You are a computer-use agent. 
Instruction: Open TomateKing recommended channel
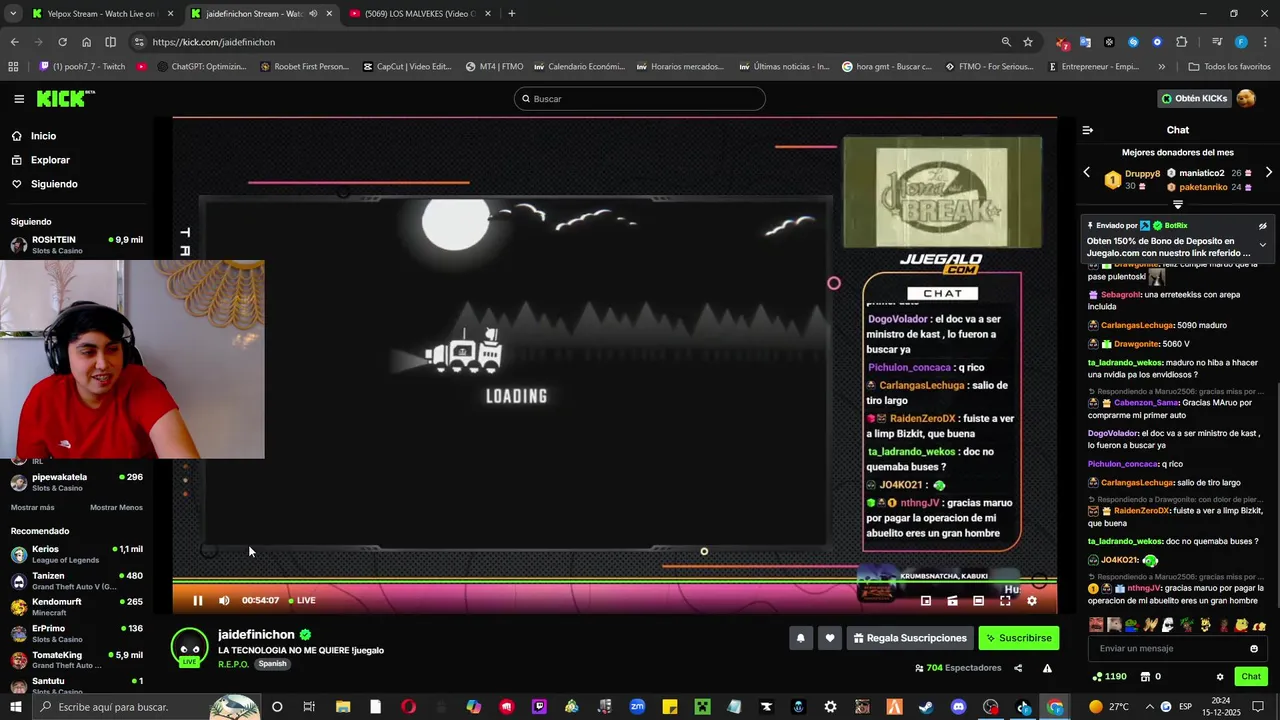coord(77,660)
